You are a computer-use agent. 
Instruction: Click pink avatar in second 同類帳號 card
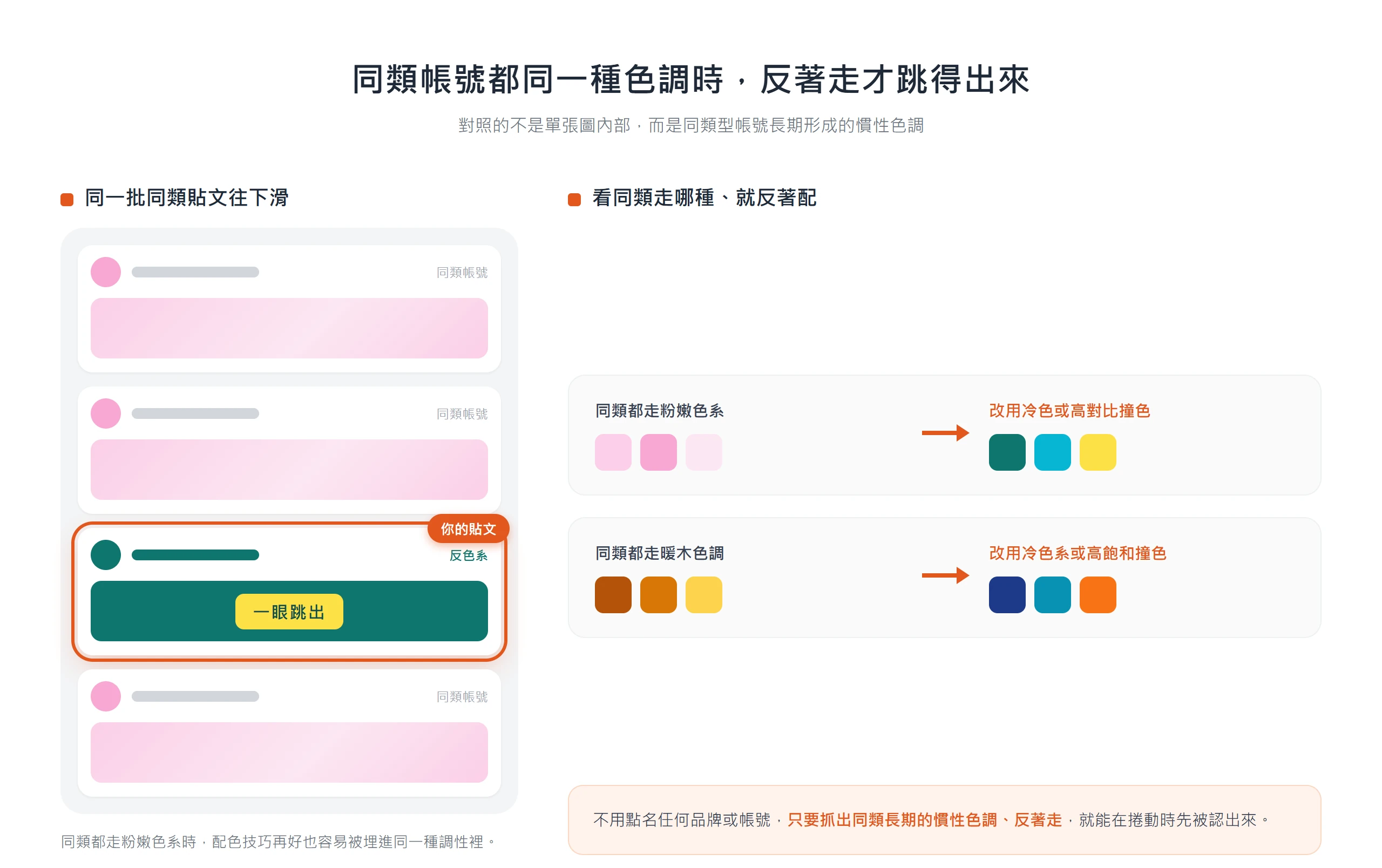(x=106, y=413)
